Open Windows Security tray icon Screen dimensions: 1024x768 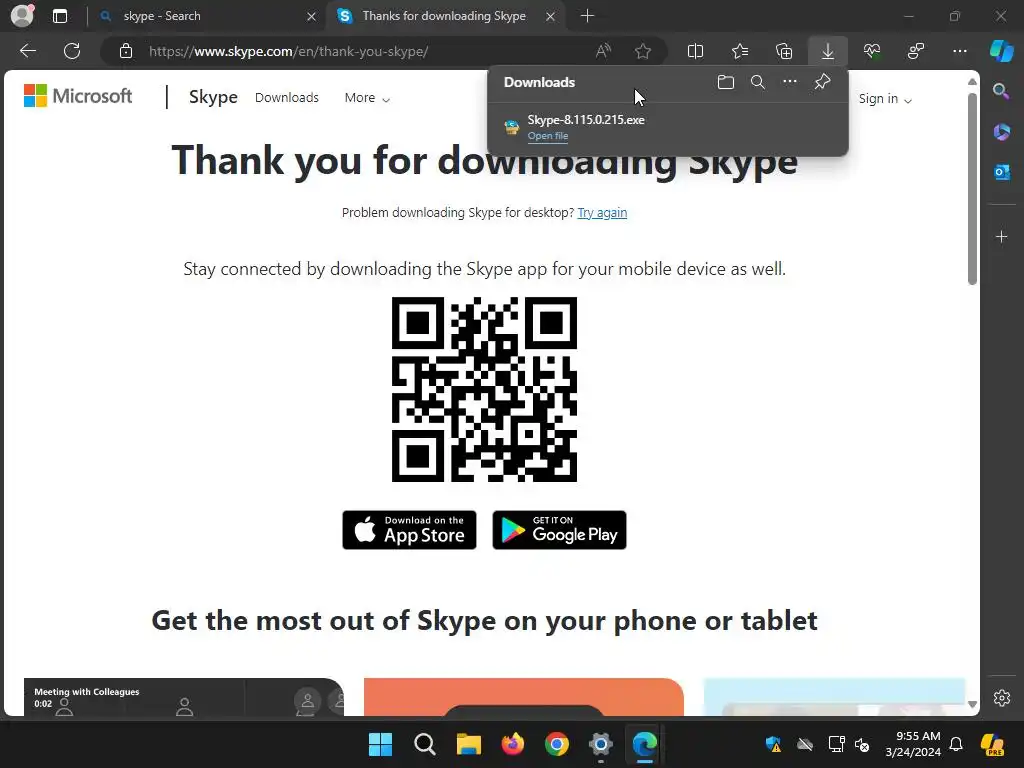(x=773, y=744)
